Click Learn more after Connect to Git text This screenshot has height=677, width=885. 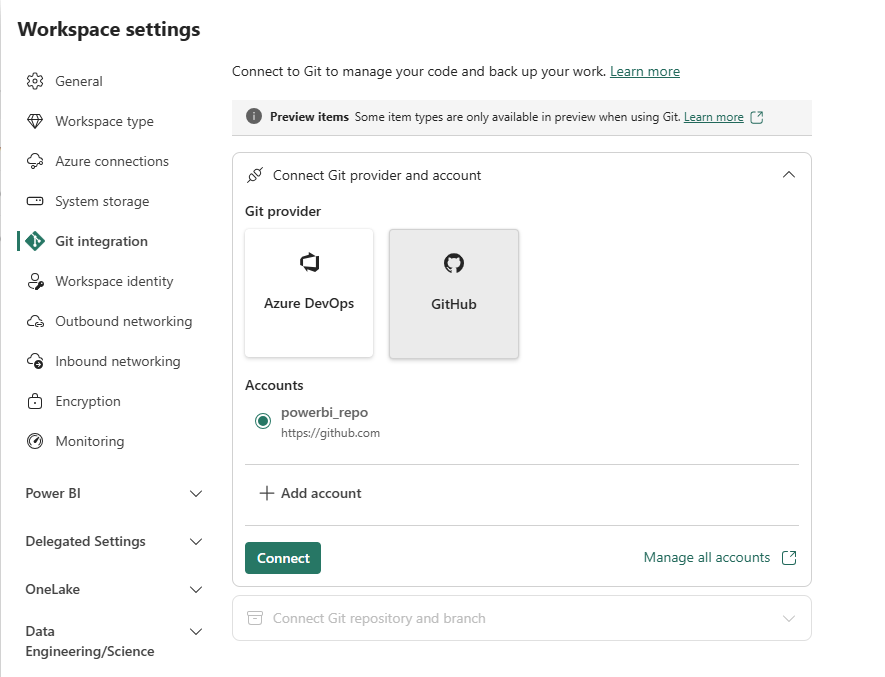(645, 71)
